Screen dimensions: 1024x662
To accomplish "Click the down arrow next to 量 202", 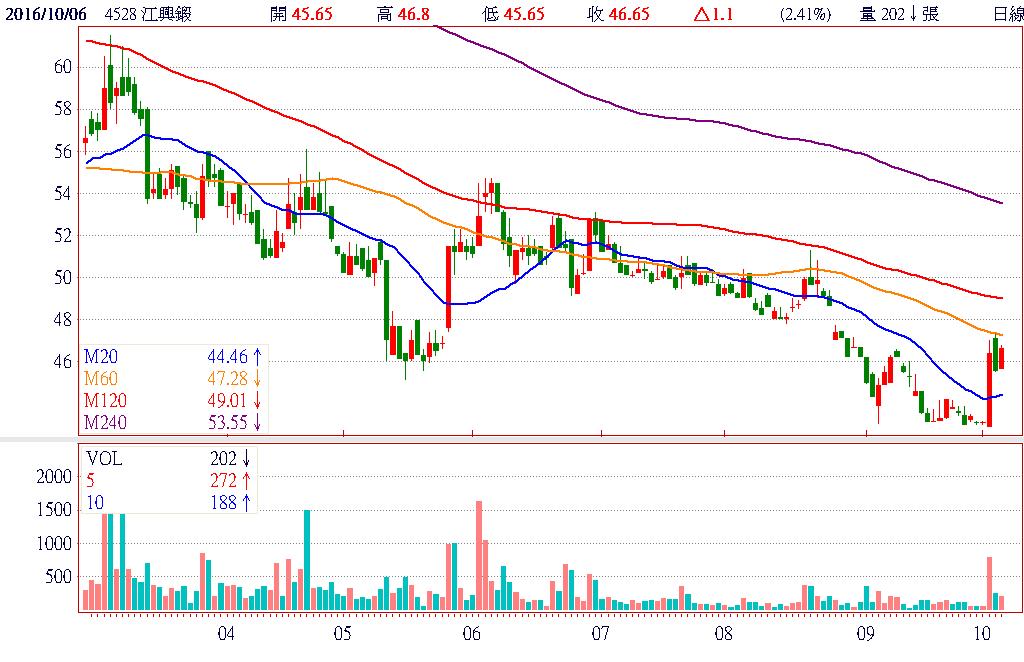I will coord(912,14).
